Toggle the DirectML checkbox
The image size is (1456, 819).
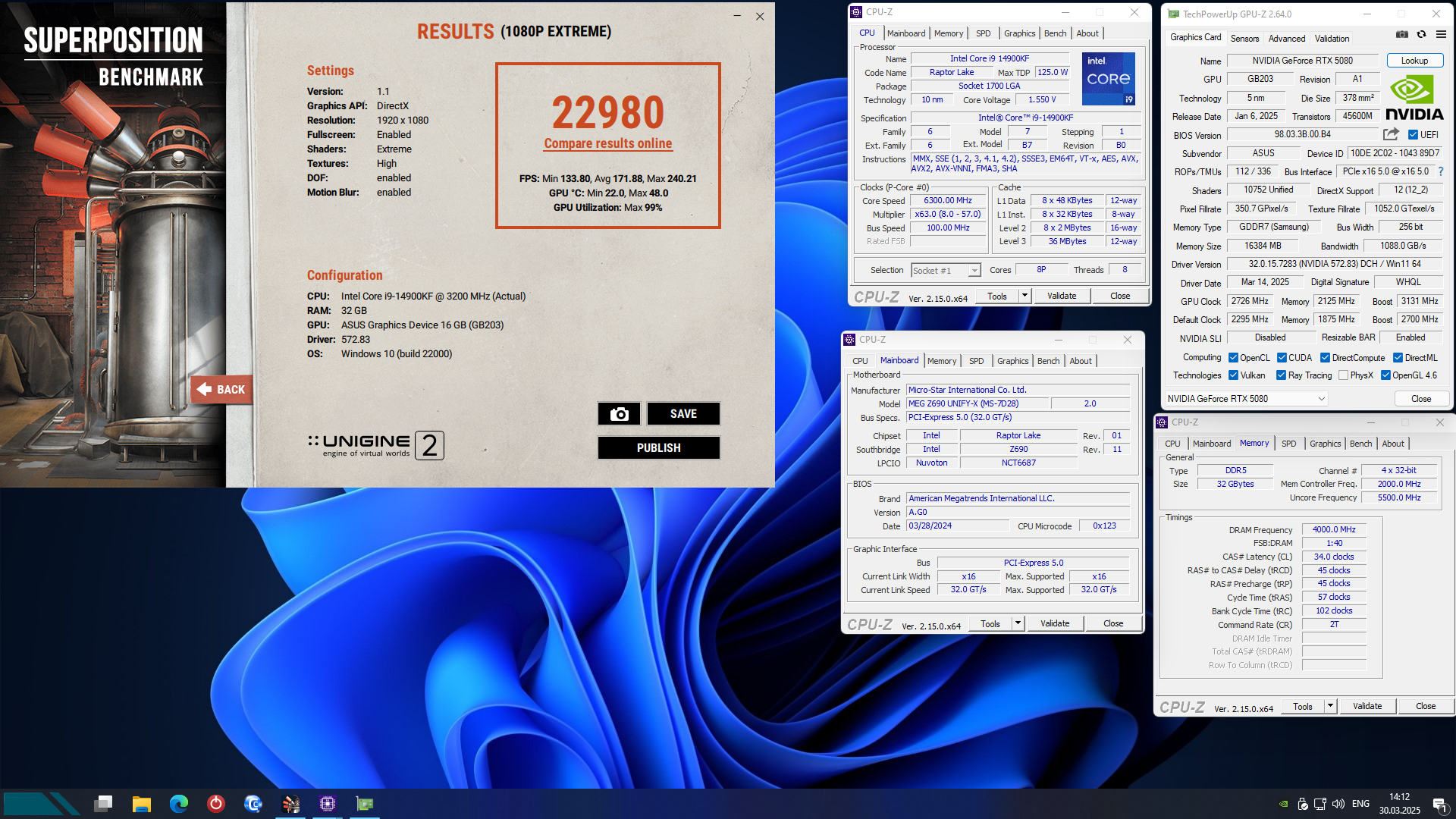click(1398, 358)
